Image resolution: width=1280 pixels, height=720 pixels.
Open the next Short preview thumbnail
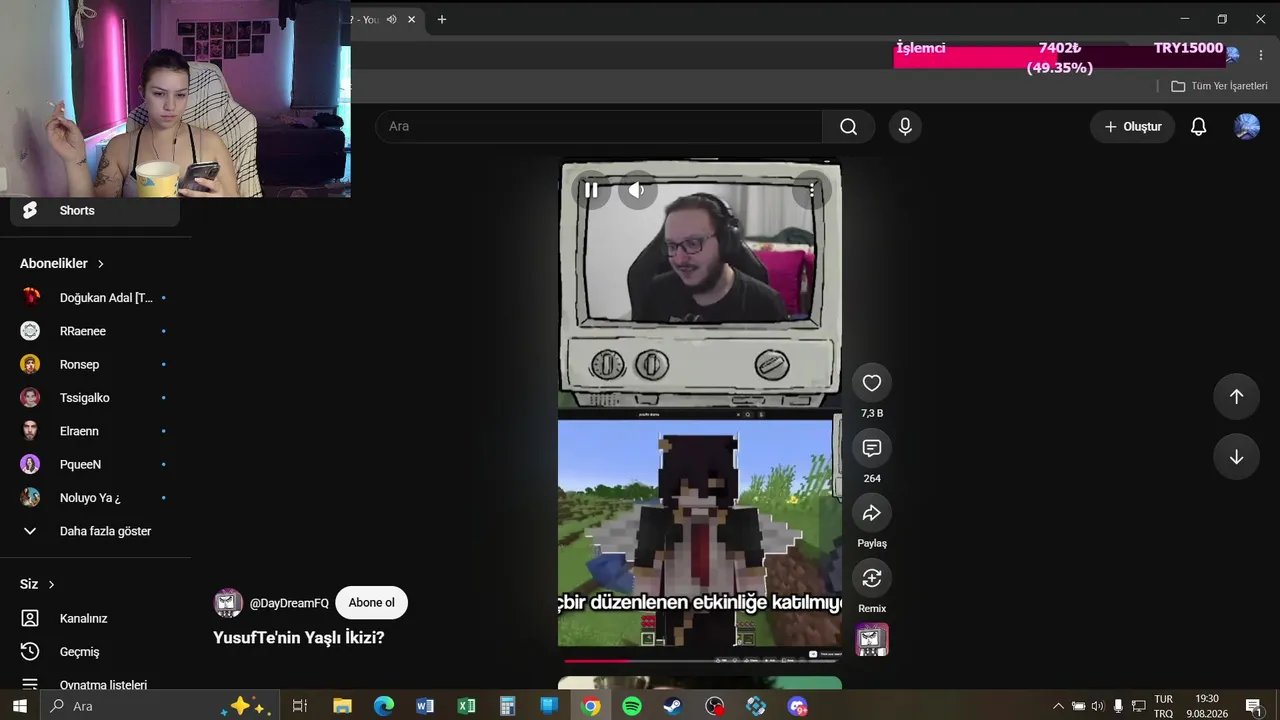(x=700, y=683)
